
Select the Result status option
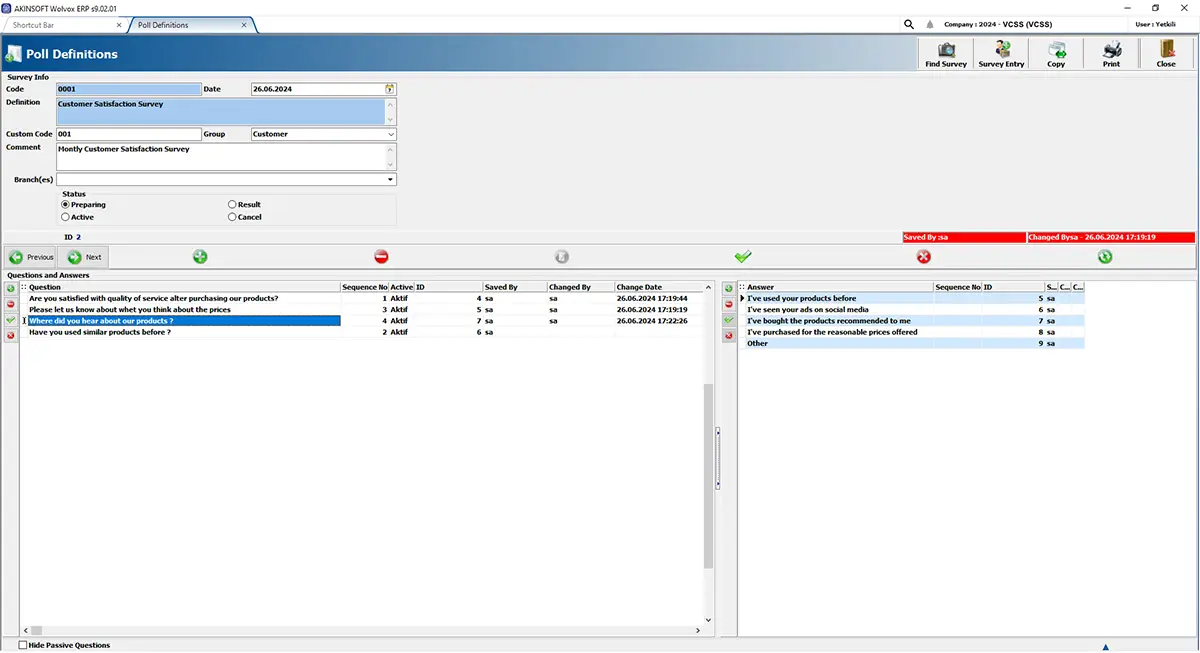point(232,205)
